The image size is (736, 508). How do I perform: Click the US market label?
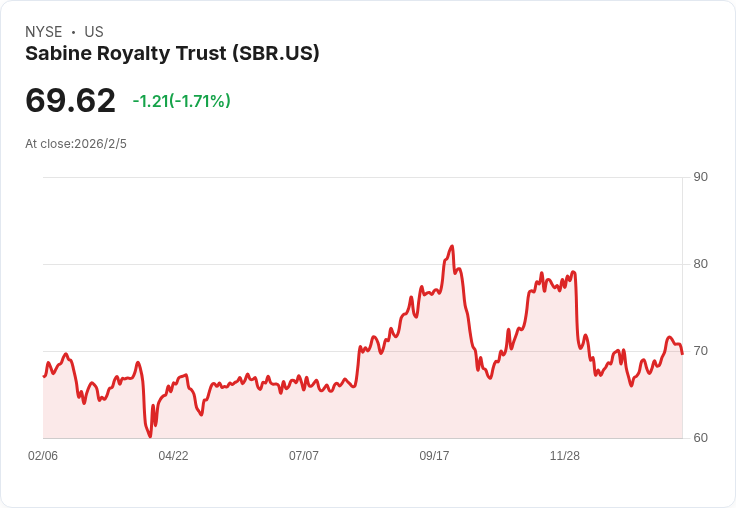point(94,32)
